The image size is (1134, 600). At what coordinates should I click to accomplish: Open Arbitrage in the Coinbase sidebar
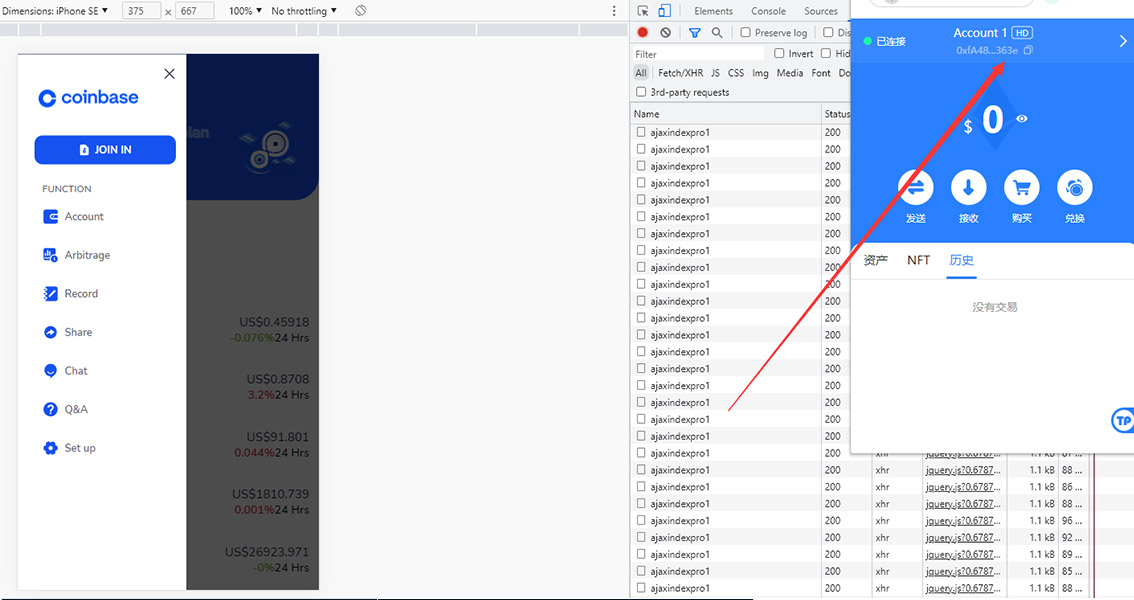(x=87, y=255)
